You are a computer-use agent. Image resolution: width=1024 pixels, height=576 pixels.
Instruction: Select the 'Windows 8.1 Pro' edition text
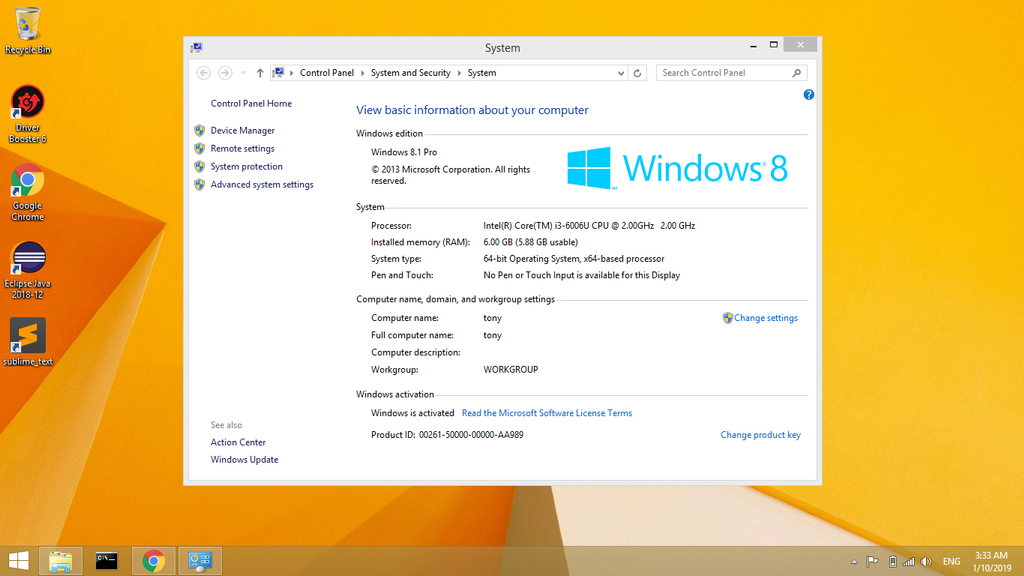click(x=404, y=152)
